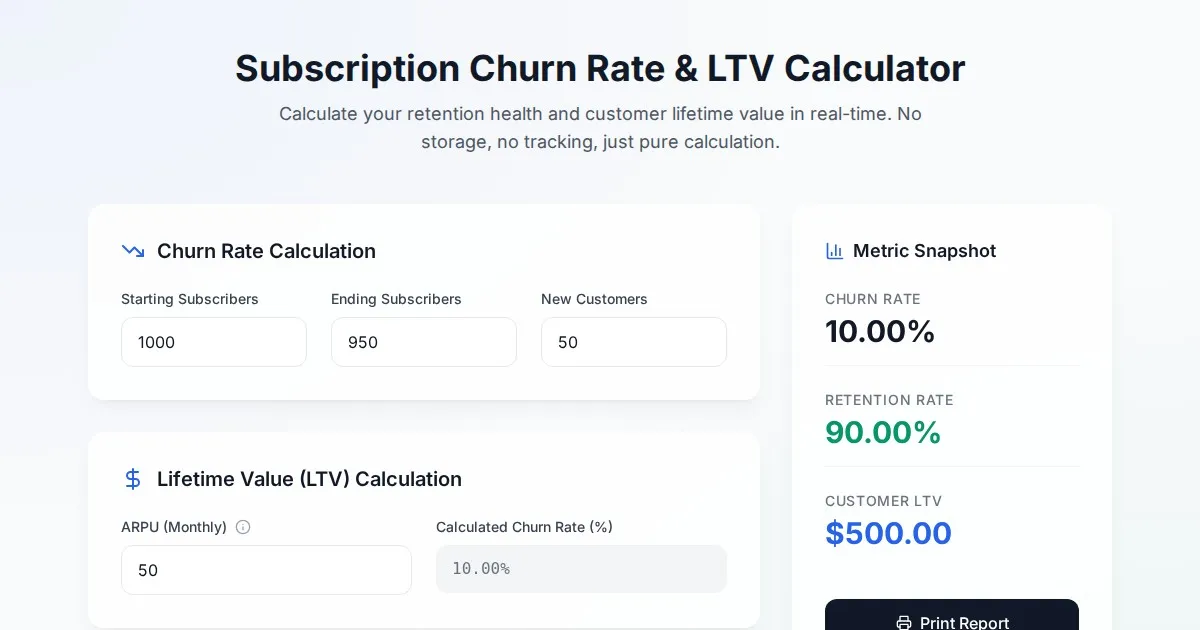The height and width of the screenshot is (630, 1200).
Task: Click the Metric Snapshot panel heading
Action: (x=924, y=251)
